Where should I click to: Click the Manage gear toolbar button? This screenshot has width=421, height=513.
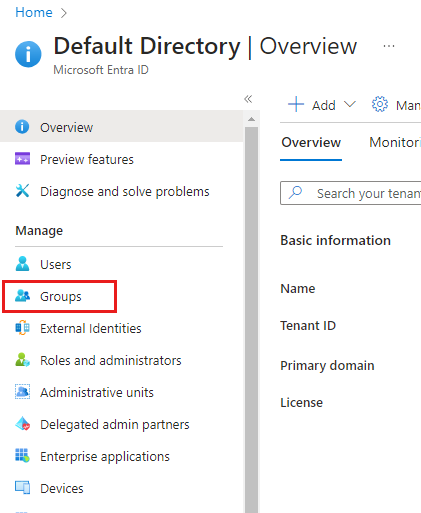(396, 105)
